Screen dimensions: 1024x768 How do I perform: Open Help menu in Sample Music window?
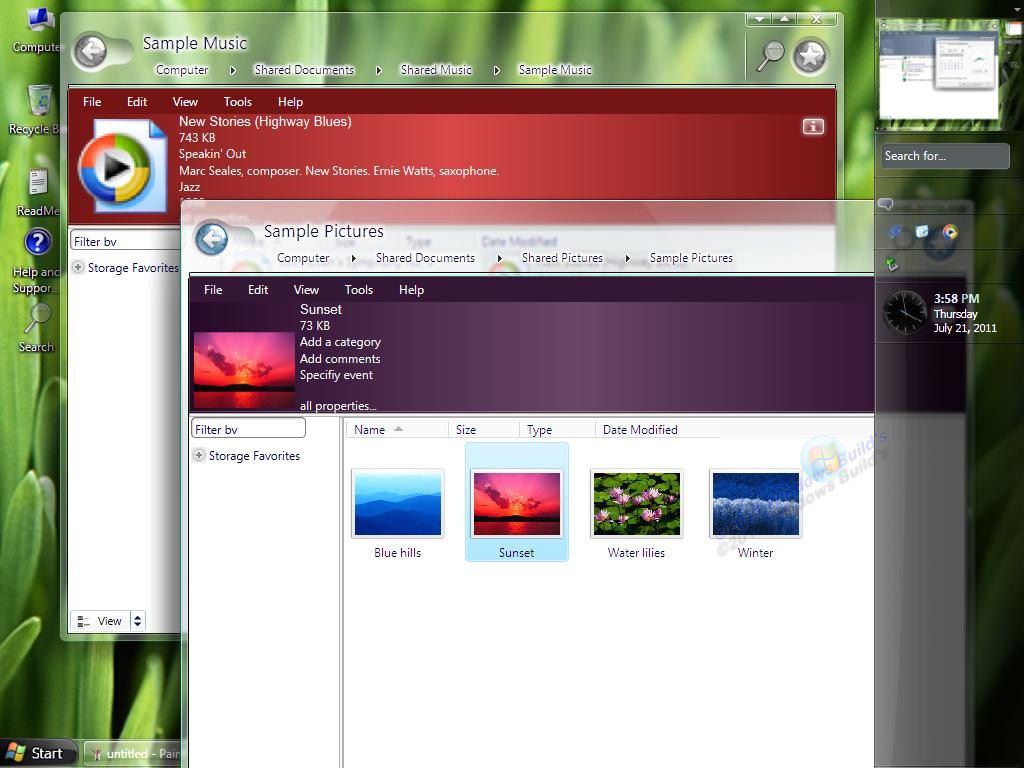coord(290,102)
